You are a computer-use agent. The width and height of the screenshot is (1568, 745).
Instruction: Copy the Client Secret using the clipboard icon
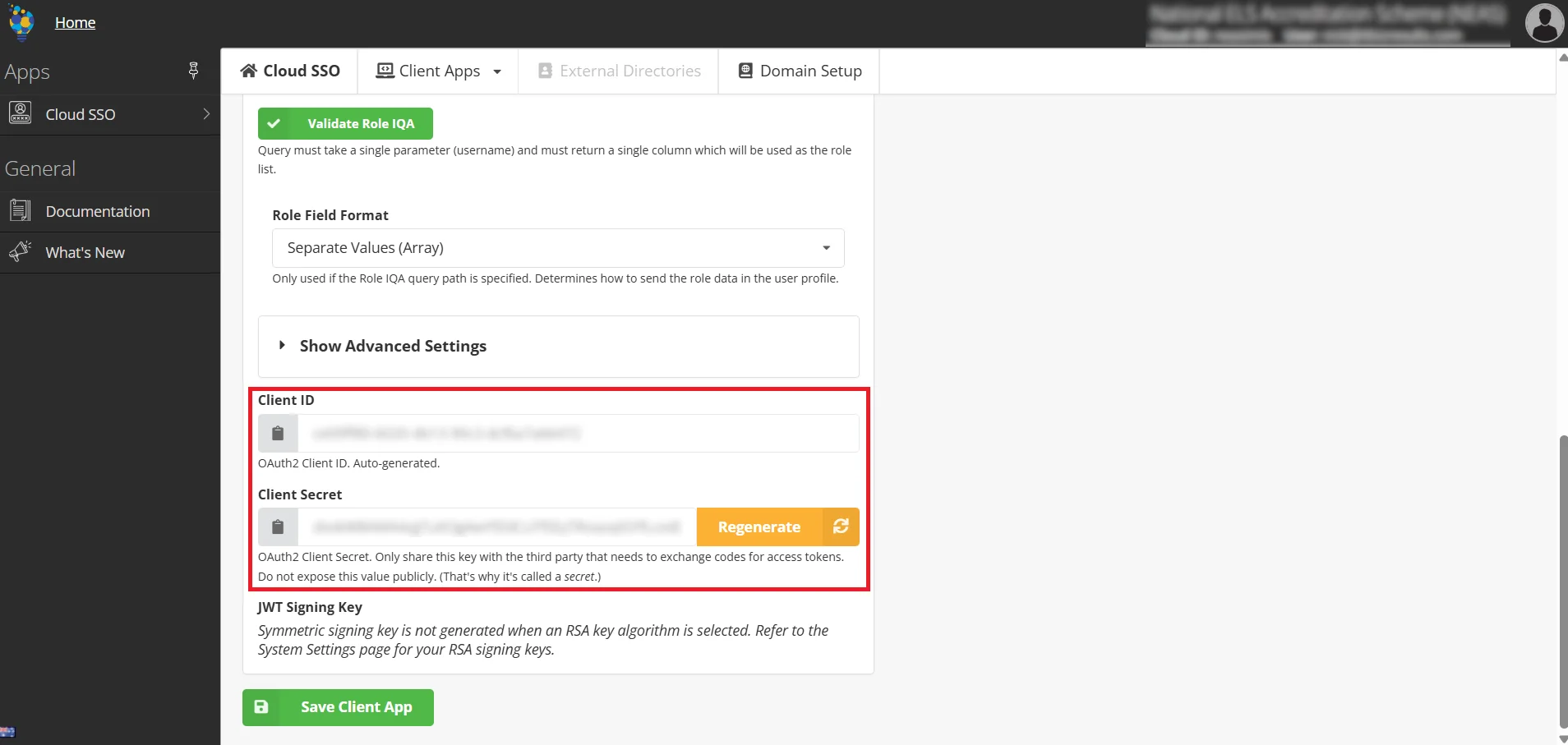(277, 527)
